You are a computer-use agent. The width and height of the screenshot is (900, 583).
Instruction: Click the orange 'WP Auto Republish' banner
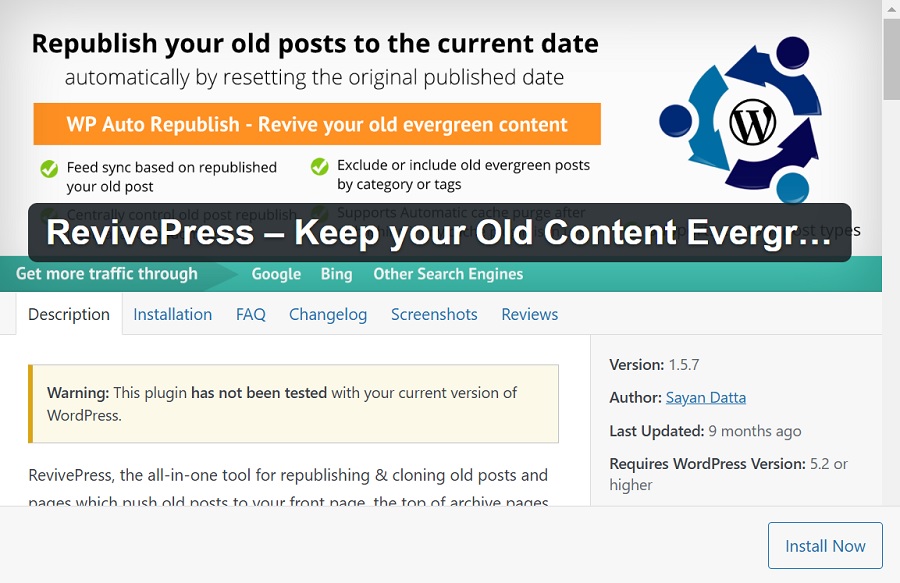(317, 123)
